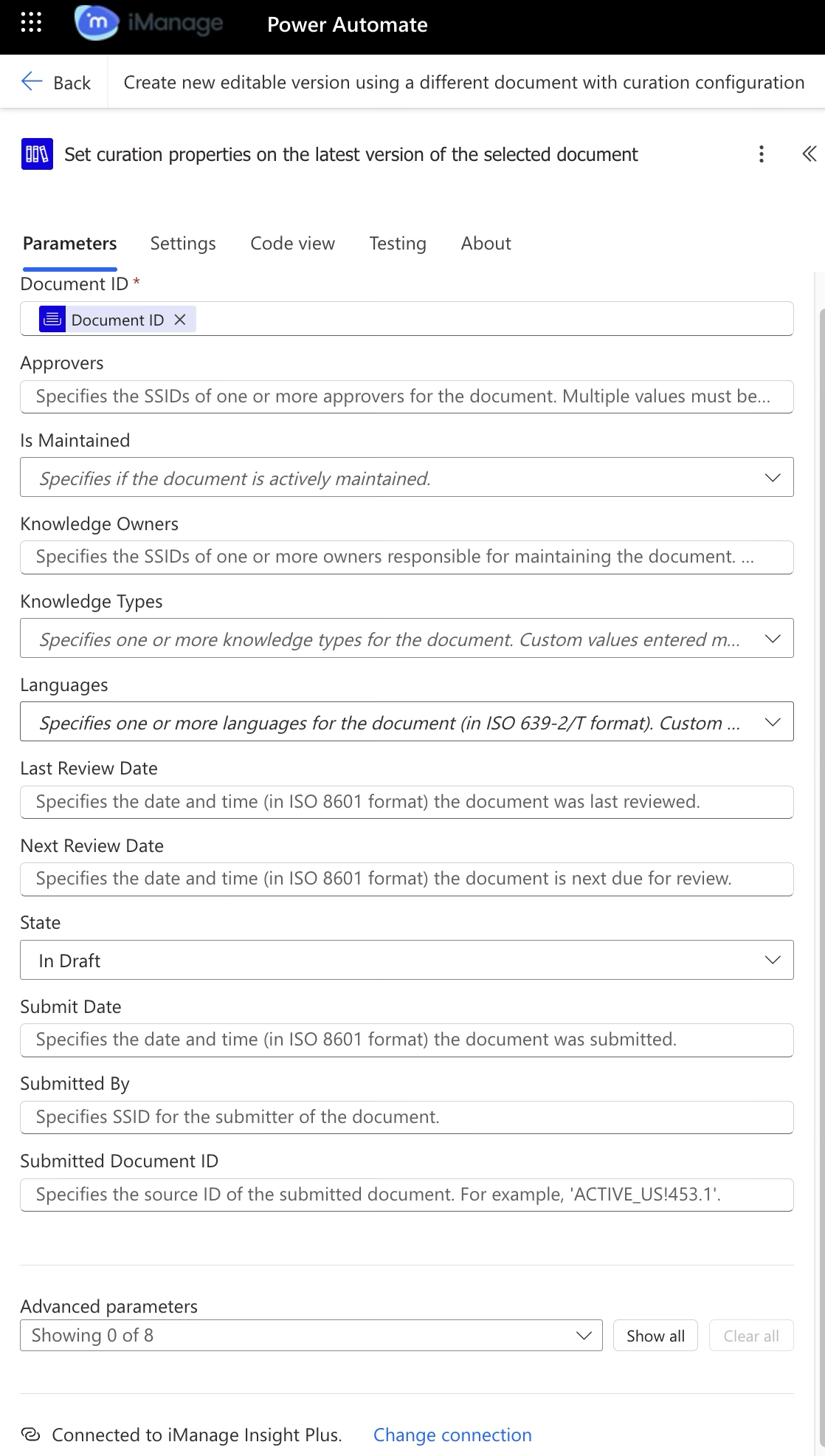Open the Knowledge Types dropdown
The width and height of the screenshot is (825, 1456).
tap(407, 639)
